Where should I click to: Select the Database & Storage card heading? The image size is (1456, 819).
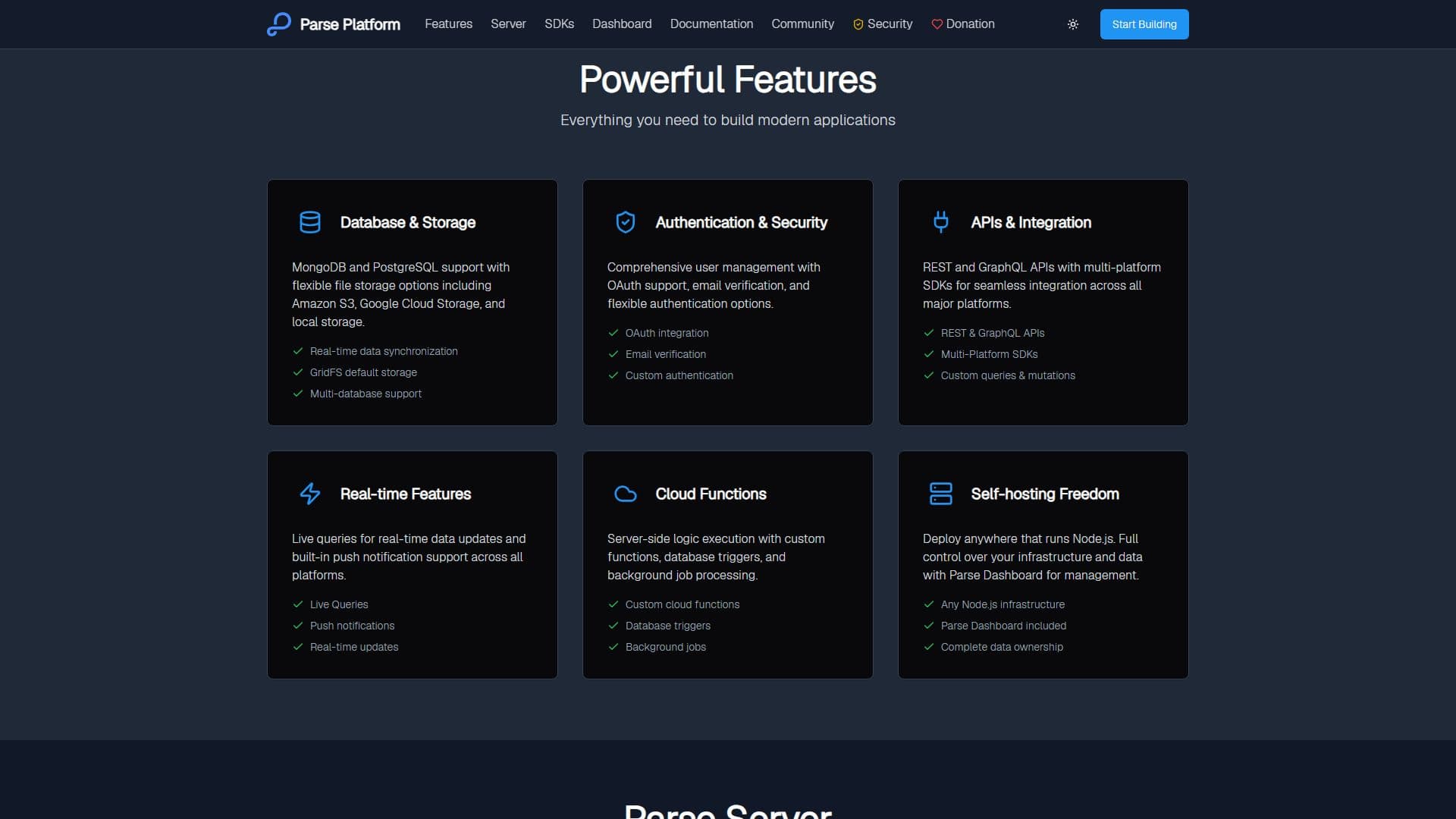tap(408, 222)
